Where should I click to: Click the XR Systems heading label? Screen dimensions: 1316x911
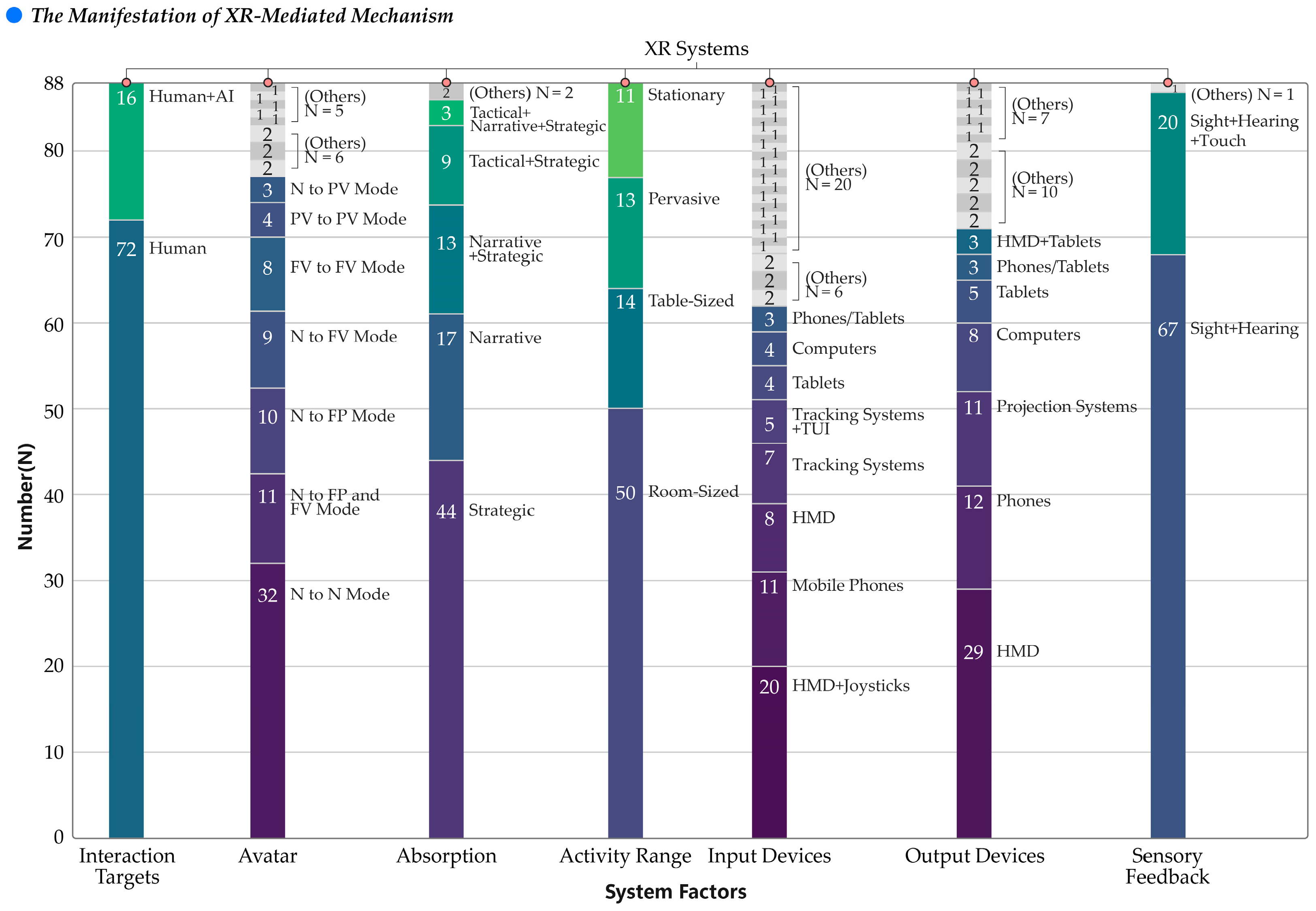click(696, 49)
